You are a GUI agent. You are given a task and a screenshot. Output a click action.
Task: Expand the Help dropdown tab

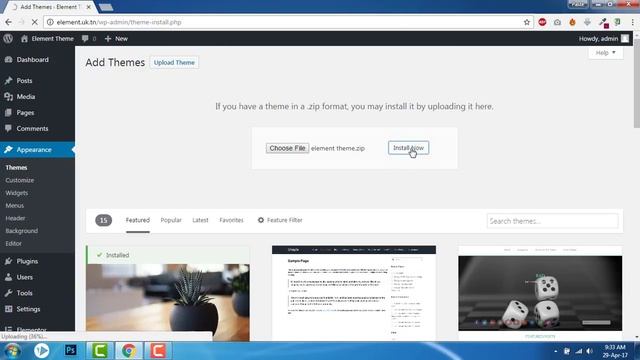pos(606,53)
